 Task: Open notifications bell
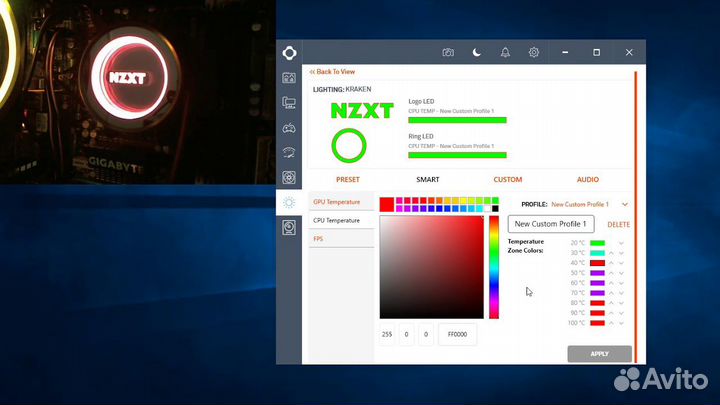tap(505, 52)
